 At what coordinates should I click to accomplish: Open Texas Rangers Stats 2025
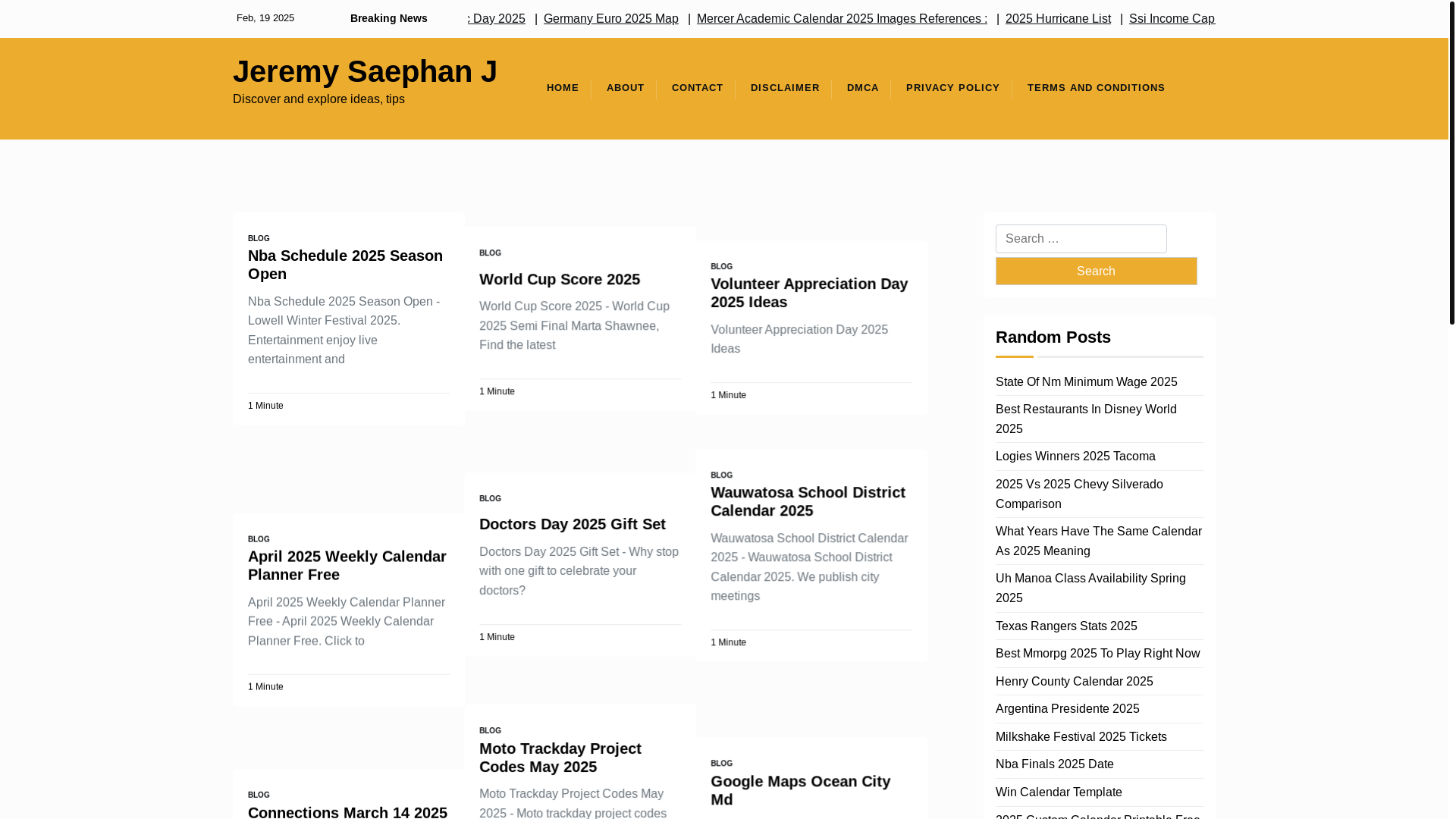click(x=1066, y=626)
